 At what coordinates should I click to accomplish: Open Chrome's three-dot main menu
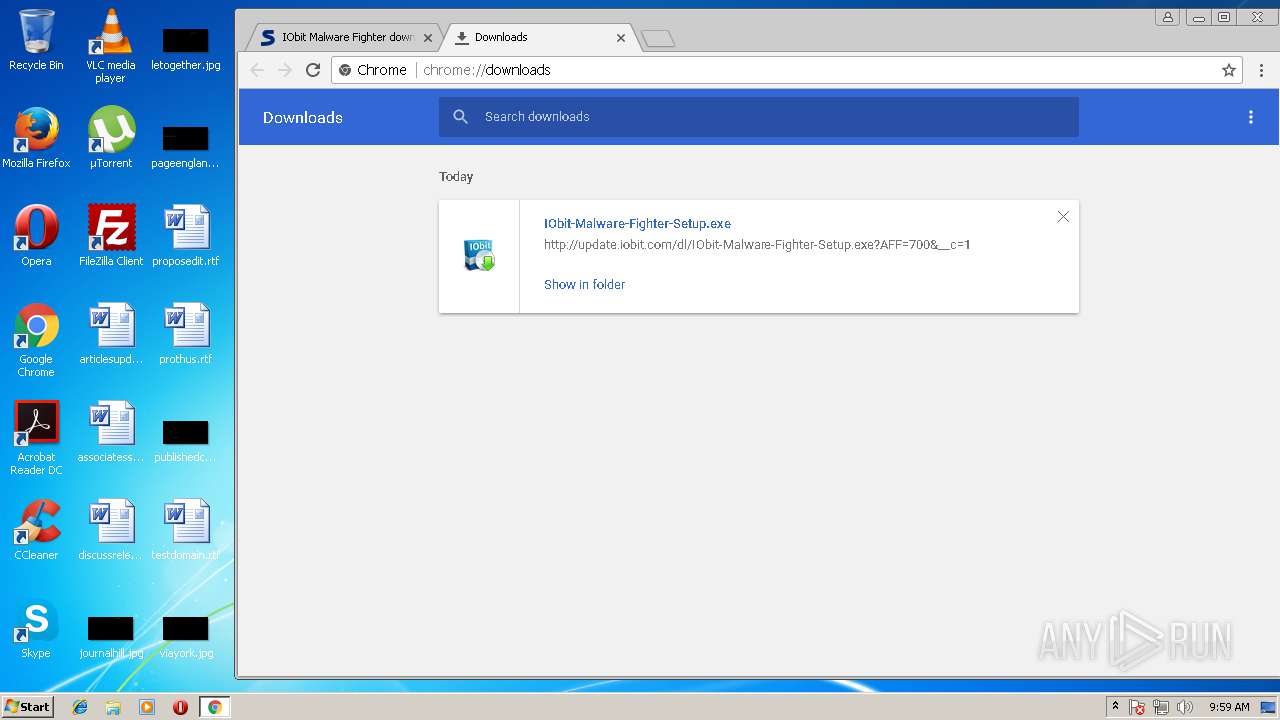pos(1261,70)
